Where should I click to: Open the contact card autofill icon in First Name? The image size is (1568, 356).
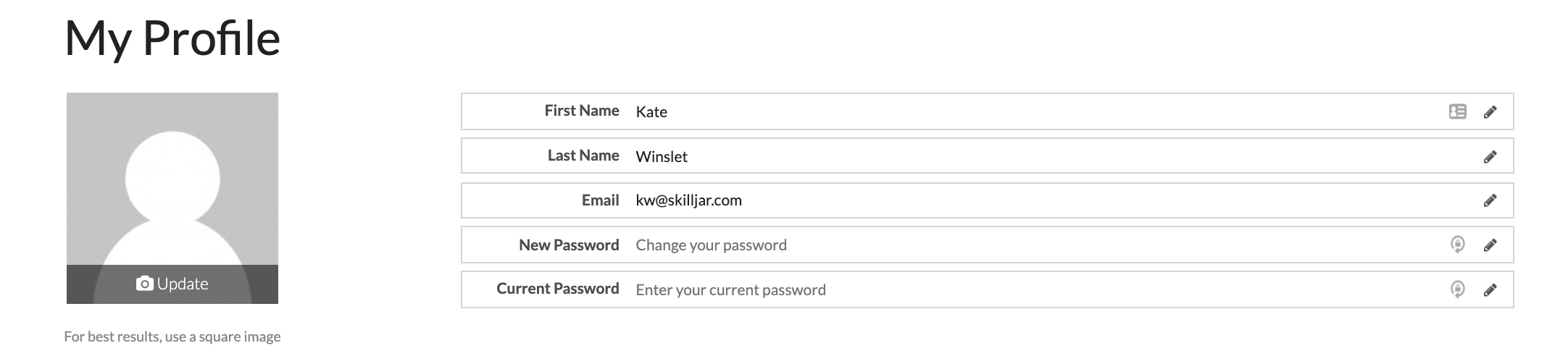1457,111
